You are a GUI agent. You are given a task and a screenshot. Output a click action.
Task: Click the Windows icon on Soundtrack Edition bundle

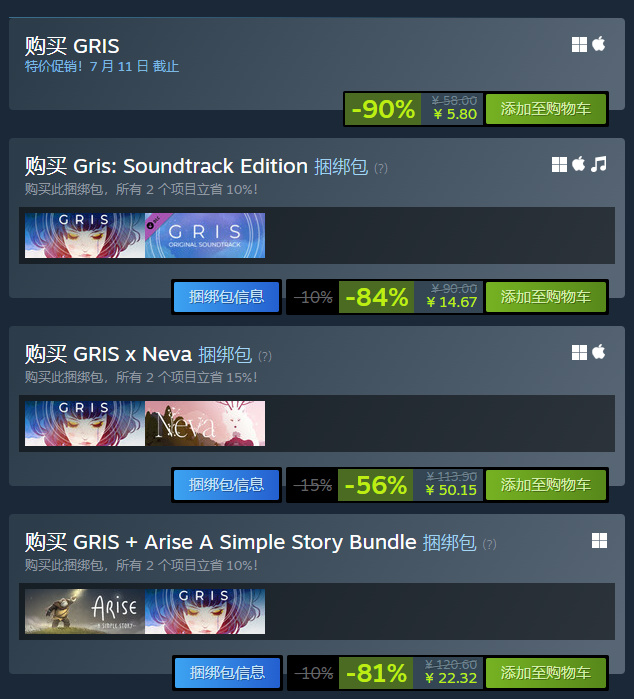(x=559, y=164)
